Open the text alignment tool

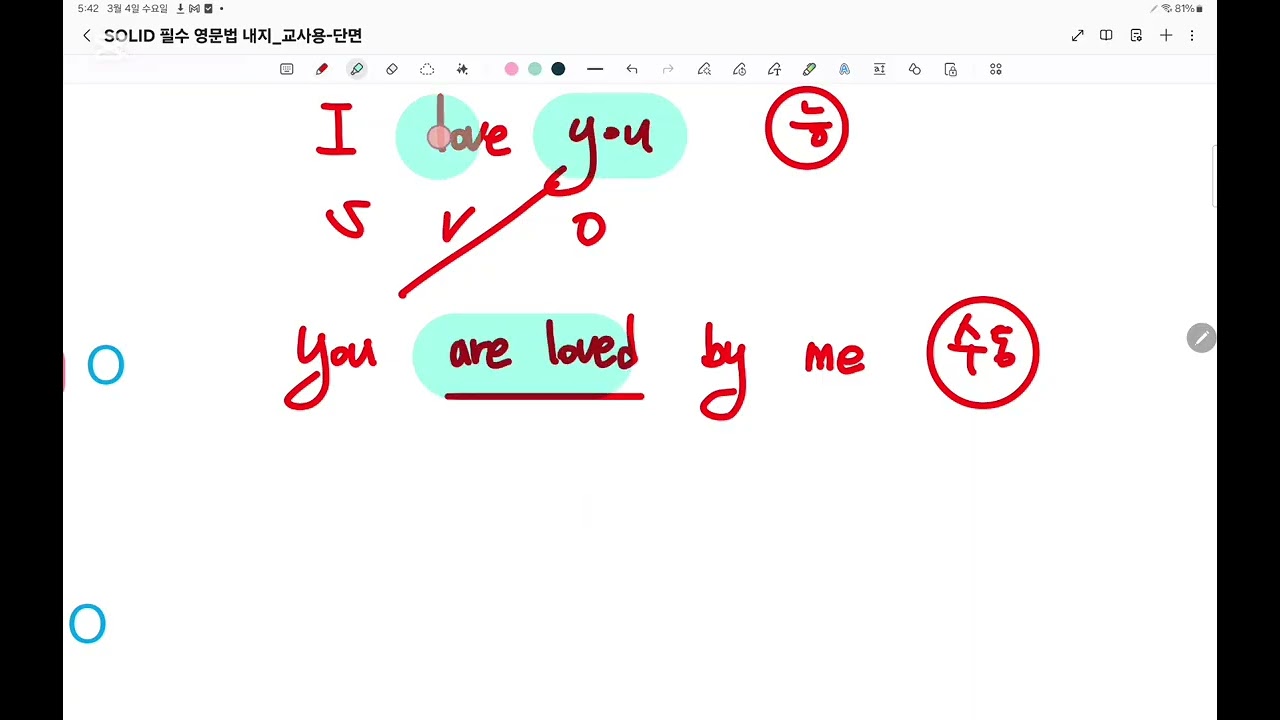point(879,69)
